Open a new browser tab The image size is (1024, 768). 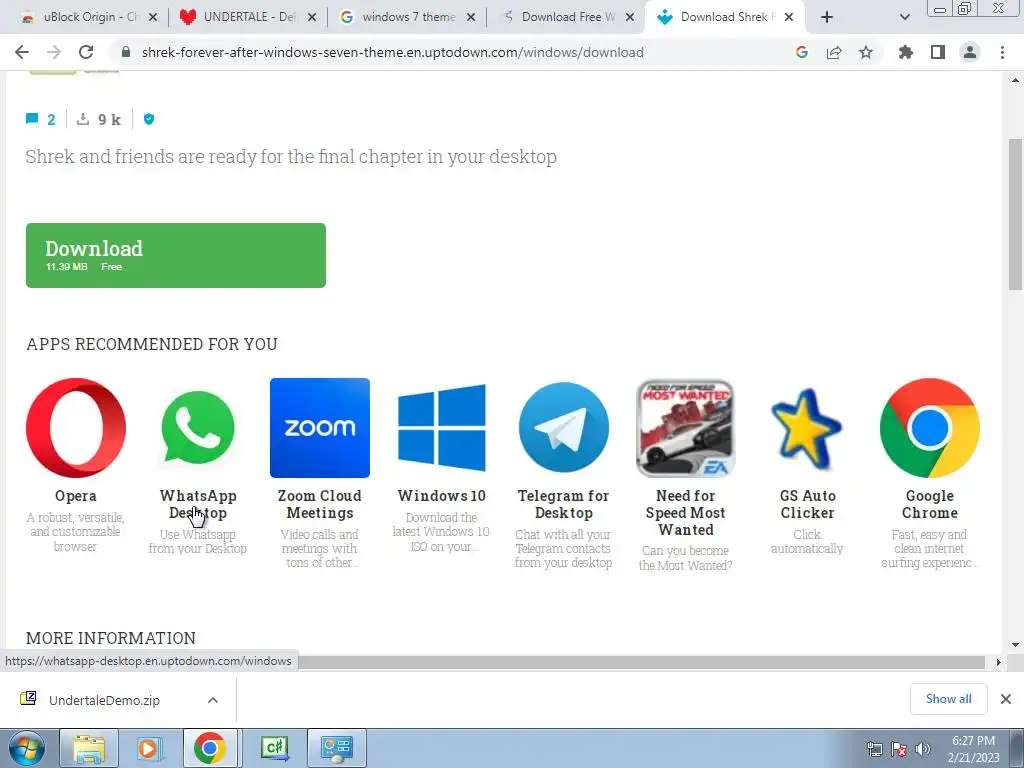(827, 17)
